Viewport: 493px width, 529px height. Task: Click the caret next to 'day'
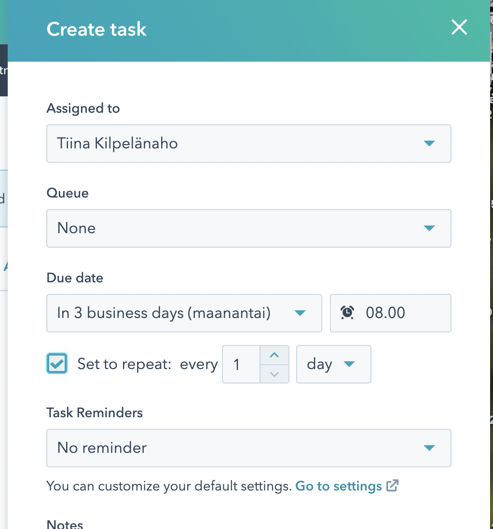[349, 364]
